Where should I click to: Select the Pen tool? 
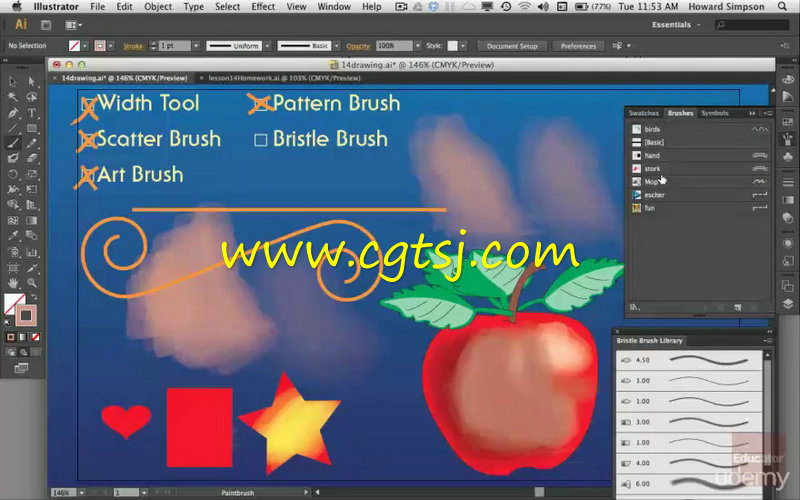pos(13,113)
